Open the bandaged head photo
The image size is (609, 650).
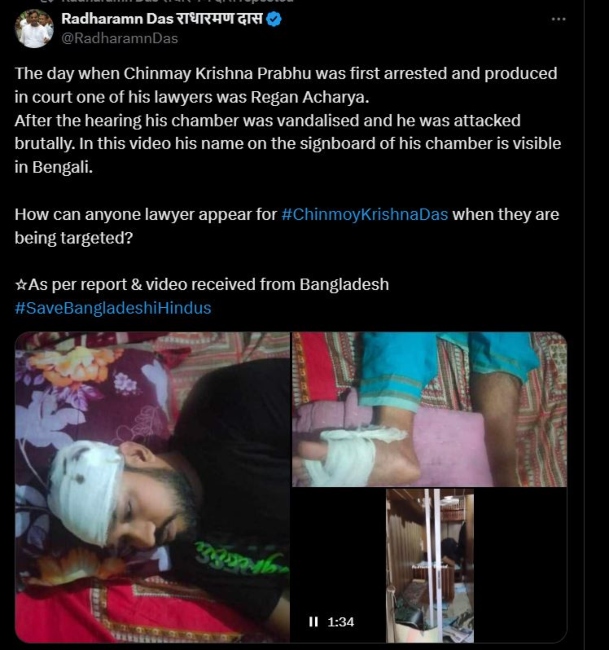pyautogui.click(x=153, y=487)
